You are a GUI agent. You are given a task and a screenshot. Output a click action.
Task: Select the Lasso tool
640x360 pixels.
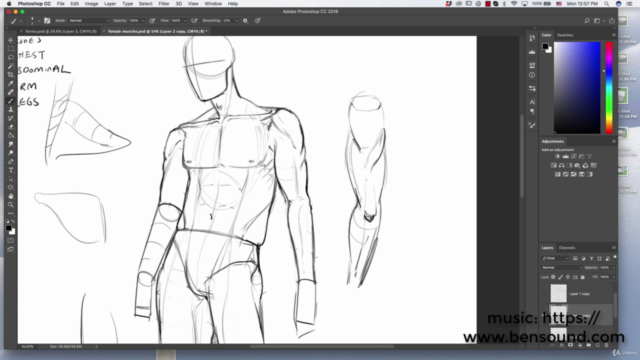[11, 57]
